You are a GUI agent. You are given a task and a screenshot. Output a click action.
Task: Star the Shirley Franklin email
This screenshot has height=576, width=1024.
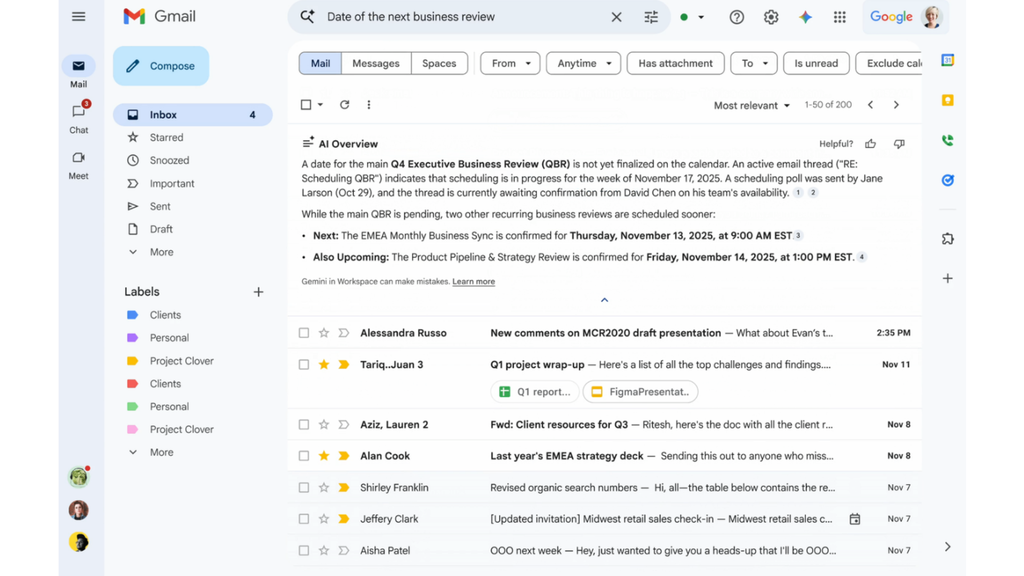tap(324, 488)
